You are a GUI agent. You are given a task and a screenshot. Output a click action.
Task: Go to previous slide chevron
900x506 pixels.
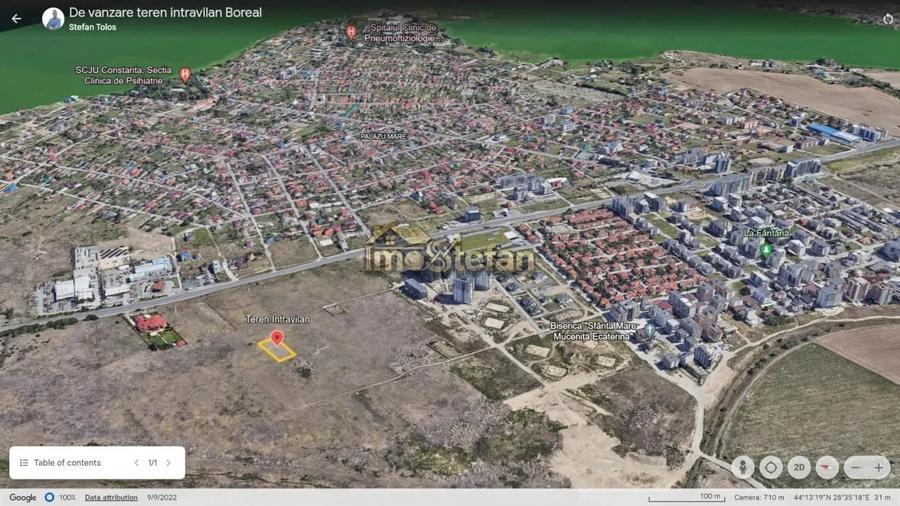(137, 462)
